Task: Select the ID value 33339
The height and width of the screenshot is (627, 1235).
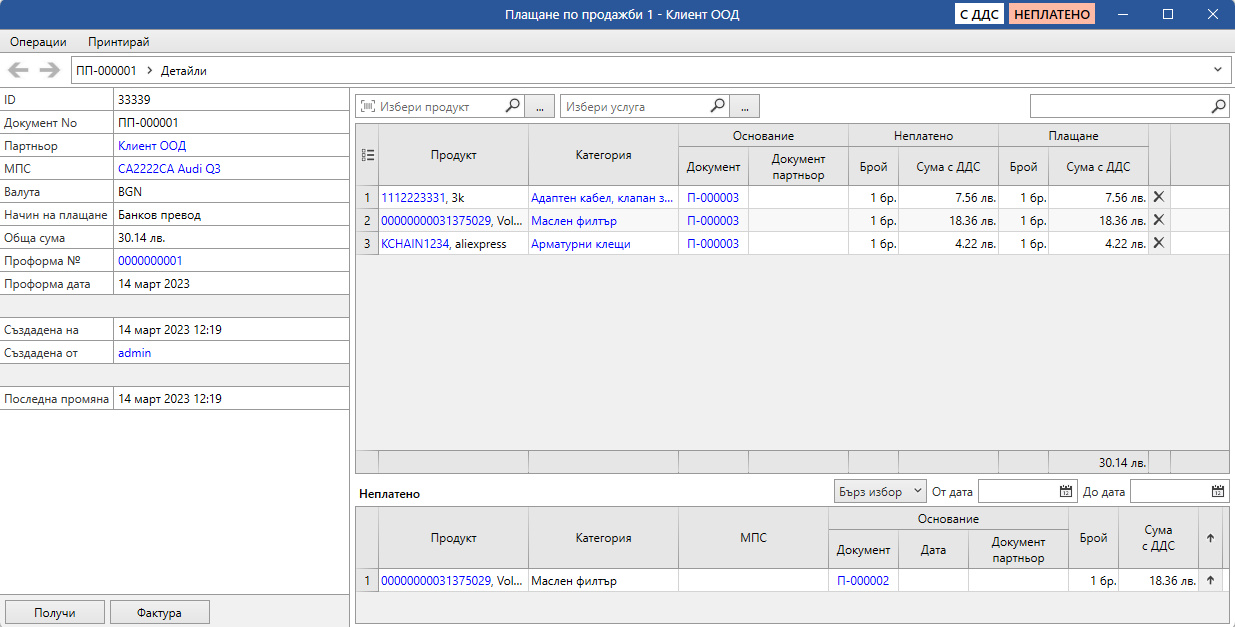Action: coord(134,100)
